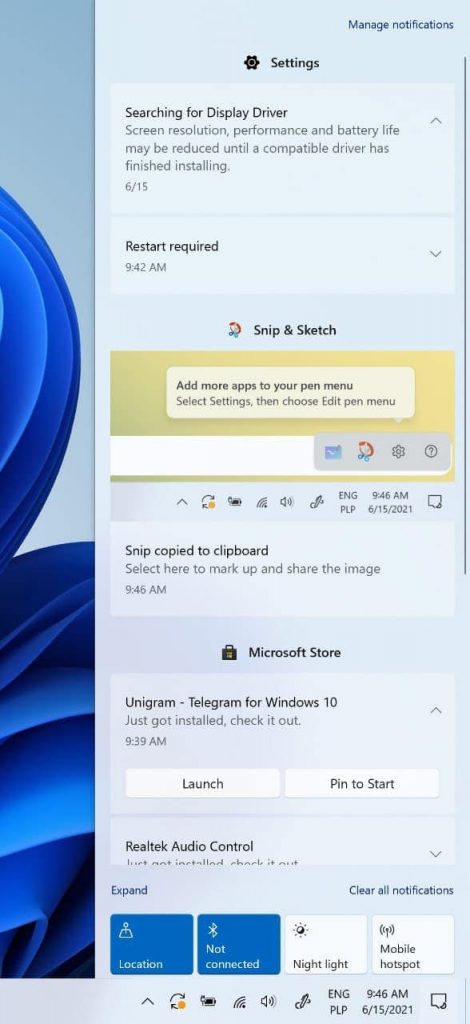Image resolution: width=470 pixels, height=1024 pixels.
Task: Toggle Bluetooth Not connected tile
Action: pyautogui.click(x=239, y=944)
